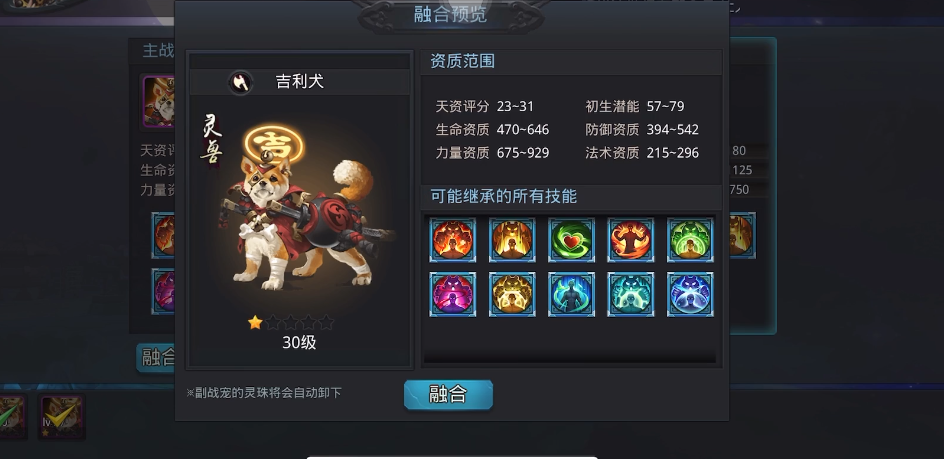Click the gold star rating row
Viewport: 944px width, 459px height.
(291, 322)
